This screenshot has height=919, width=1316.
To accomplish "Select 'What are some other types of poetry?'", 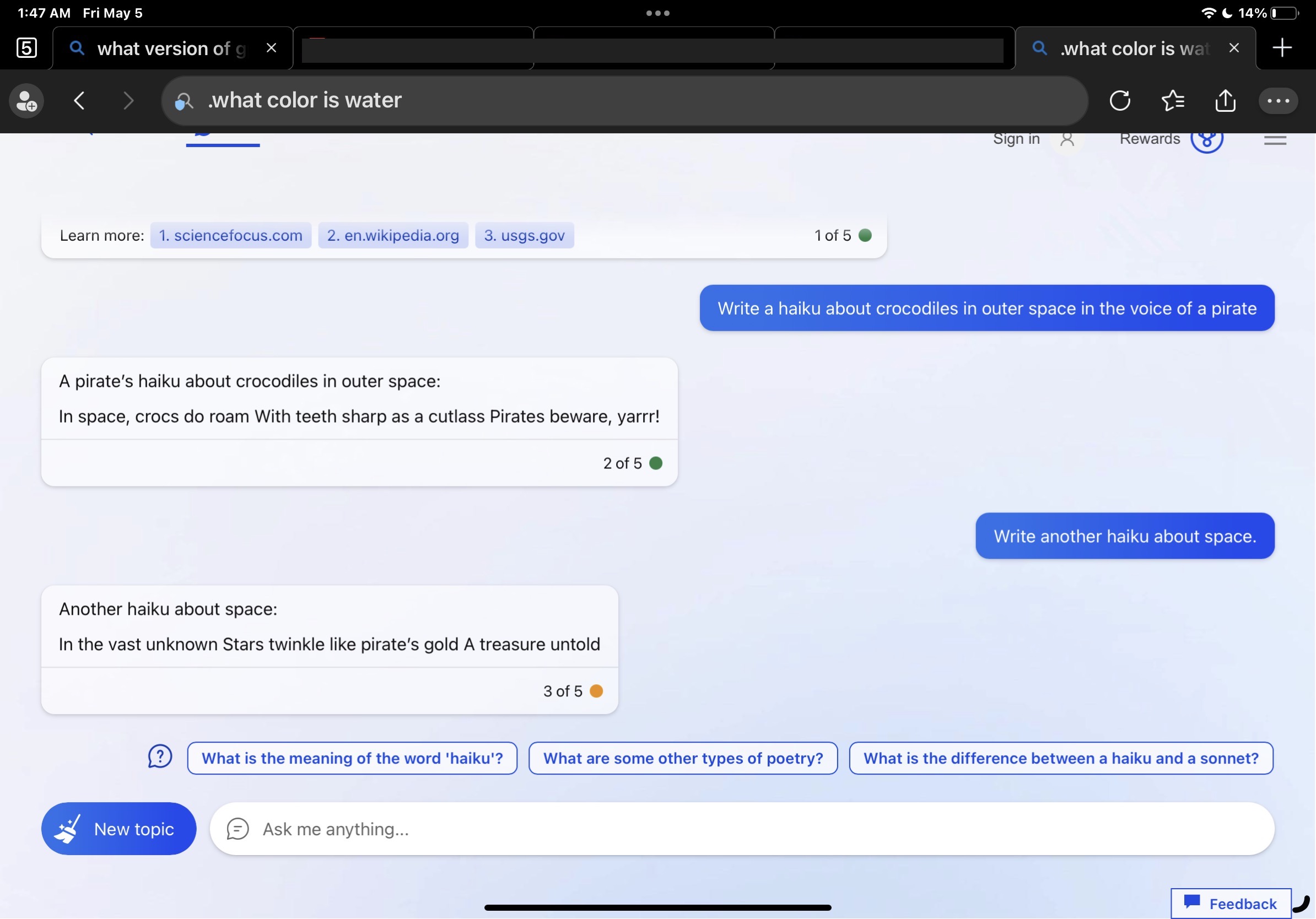I will click(683, 758).
